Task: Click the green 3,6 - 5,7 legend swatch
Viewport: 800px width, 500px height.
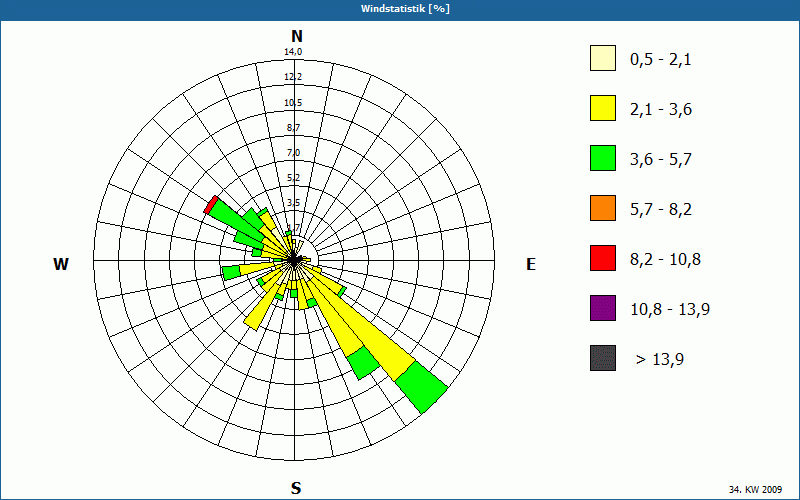Action: tap(603, 158)
